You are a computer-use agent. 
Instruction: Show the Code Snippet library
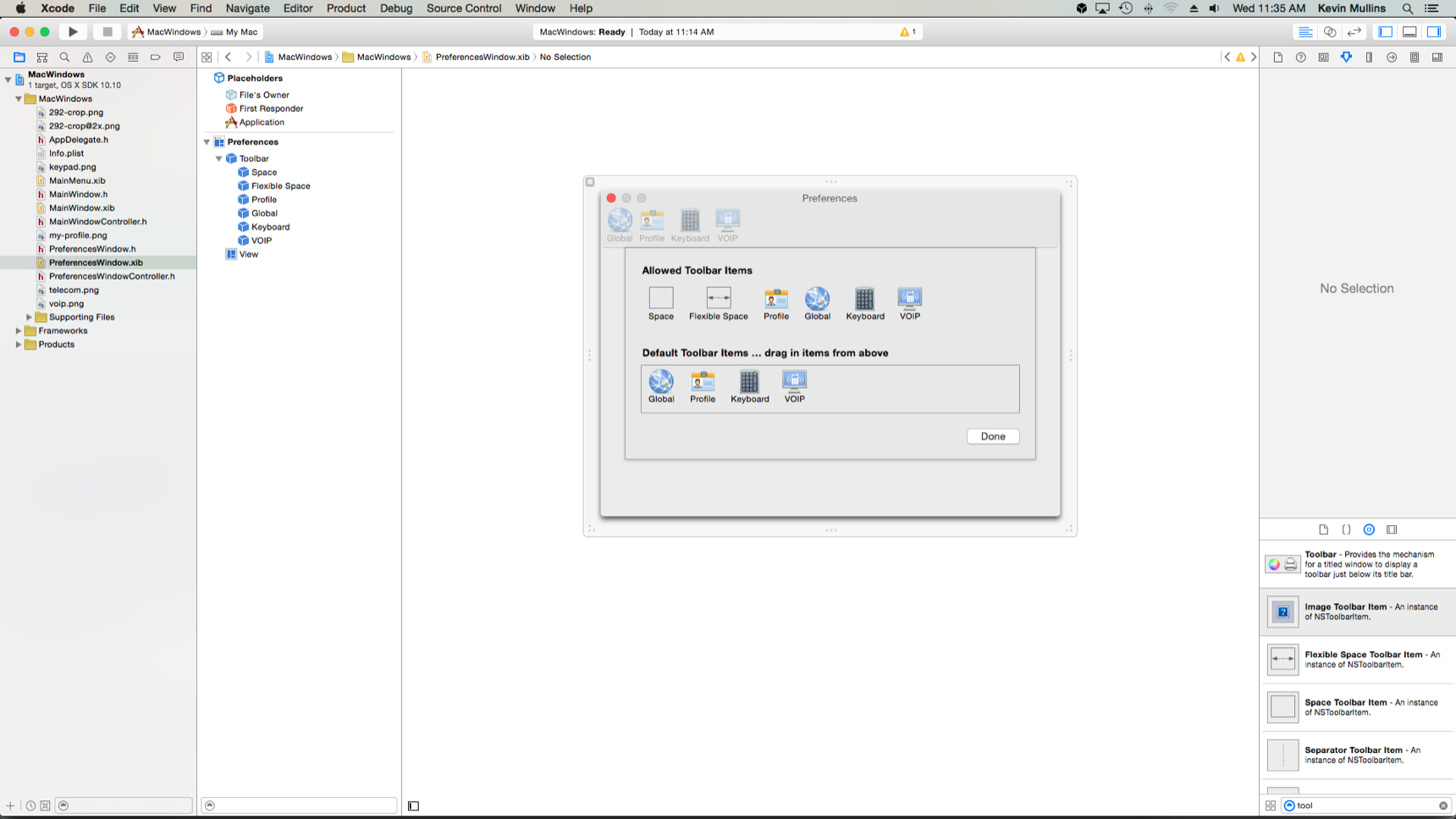[x=1347, y=530]
